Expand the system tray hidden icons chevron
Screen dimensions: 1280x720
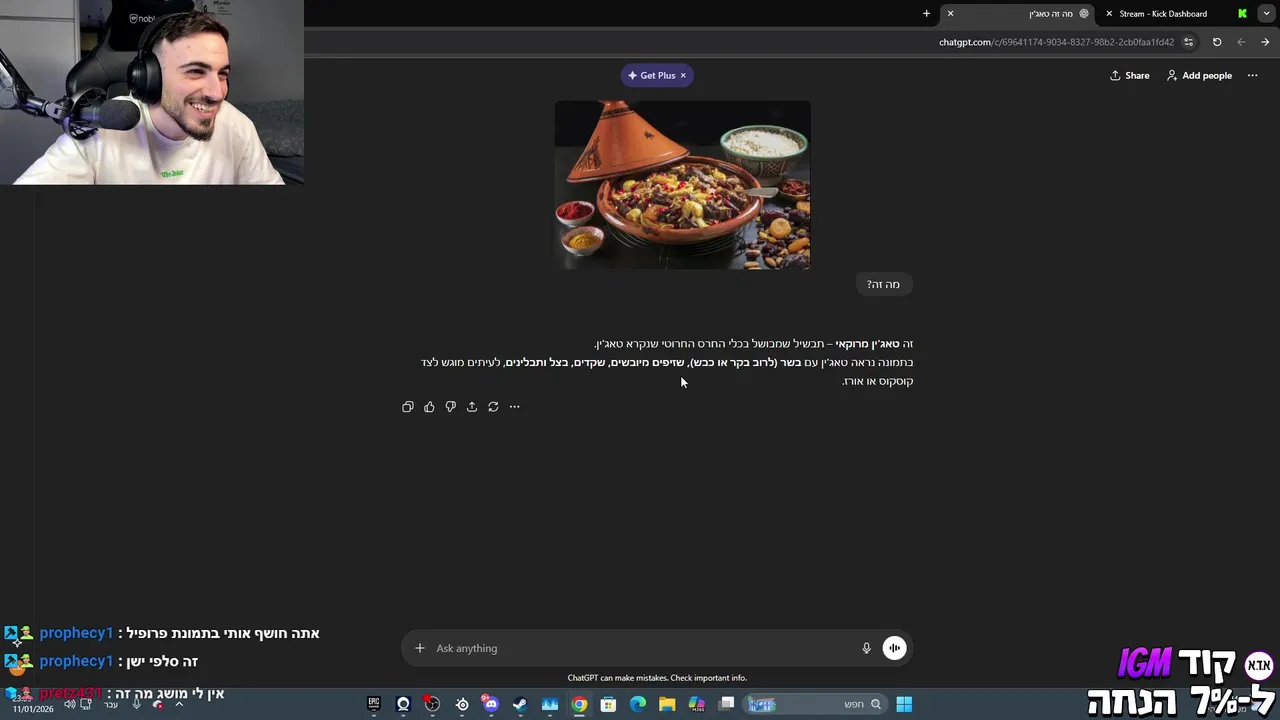click(x=179, y=704)
